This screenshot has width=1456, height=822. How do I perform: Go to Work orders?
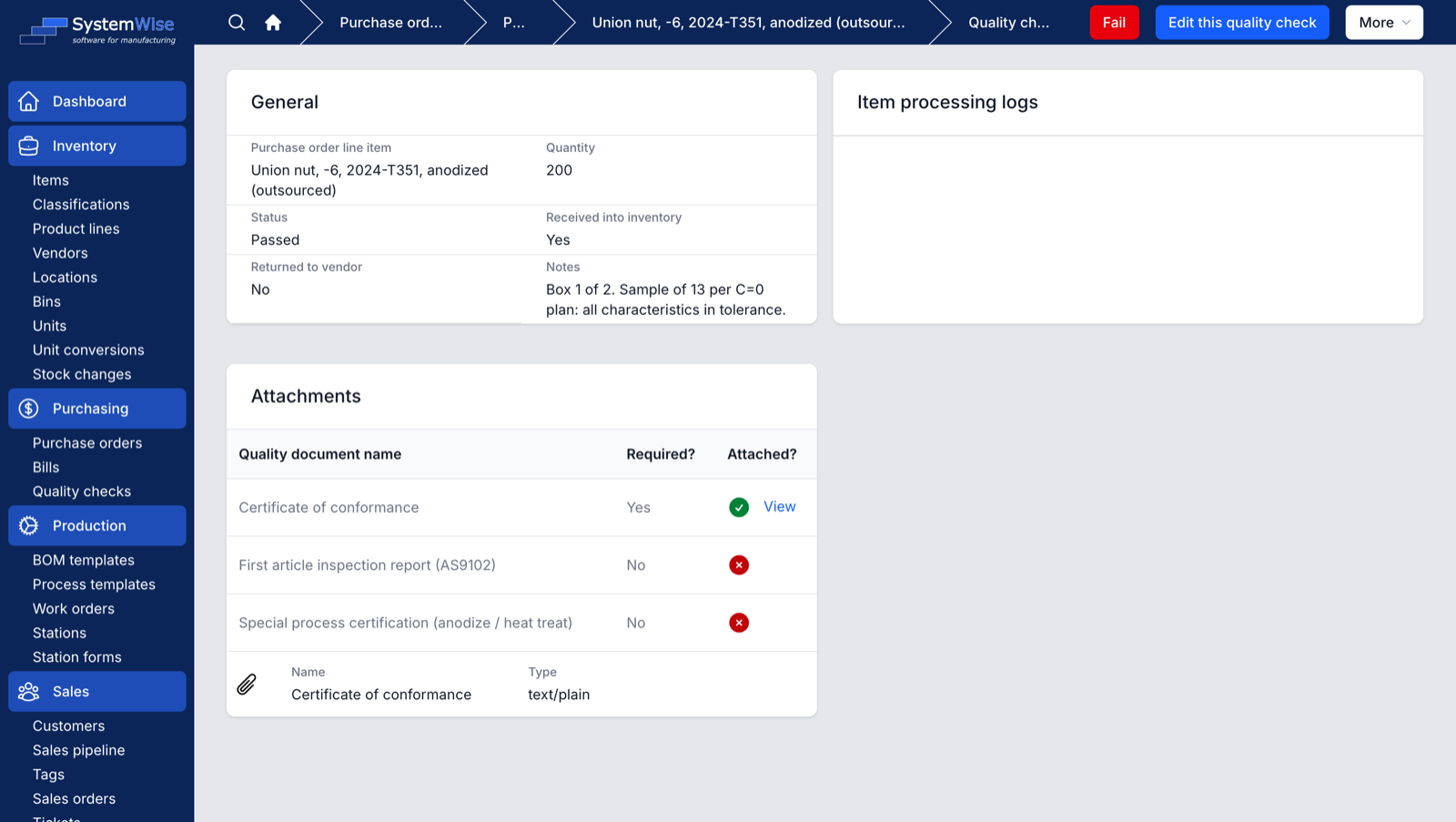tap(74, 609)
